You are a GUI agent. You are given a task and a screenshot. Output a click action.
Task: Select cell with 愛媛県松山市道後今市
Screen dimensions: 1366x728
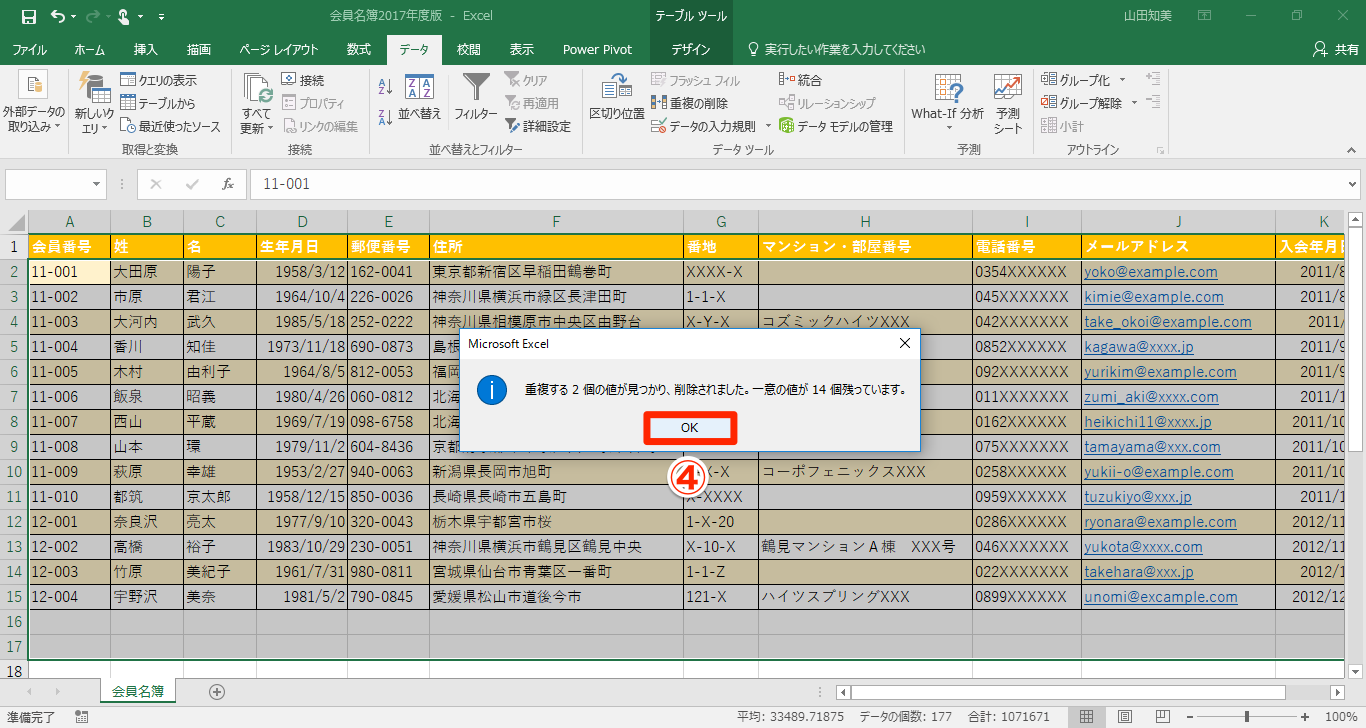click(556, 597)
